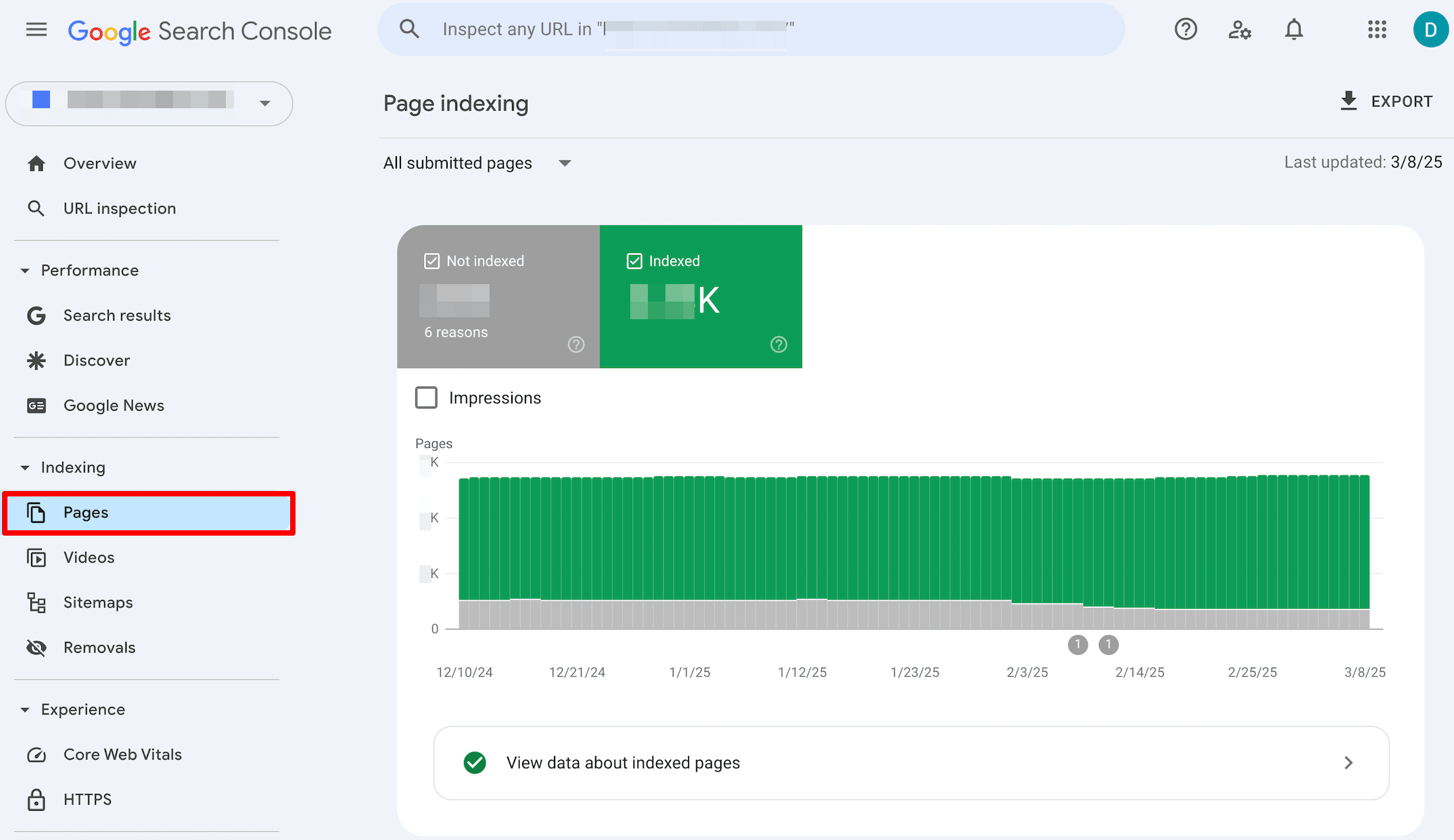The image size is (1454, 840).
Task: Open the URL inspection tool
Action: (x=120, y=208)
